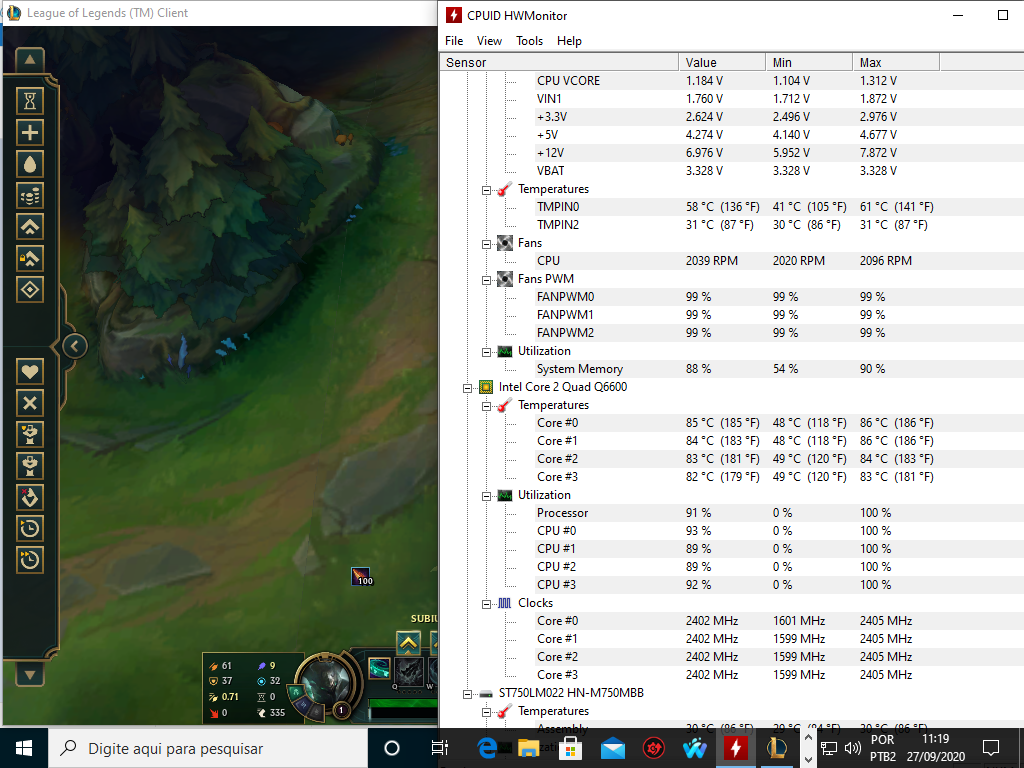Open Mail app from the taskbar

612,748
